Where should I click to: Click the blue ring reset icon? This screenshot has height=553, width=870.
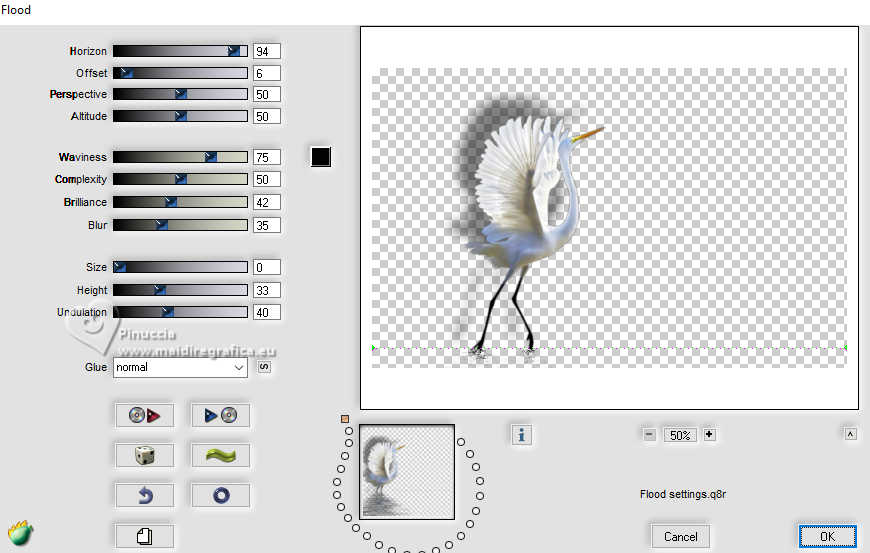pos(220,495)
